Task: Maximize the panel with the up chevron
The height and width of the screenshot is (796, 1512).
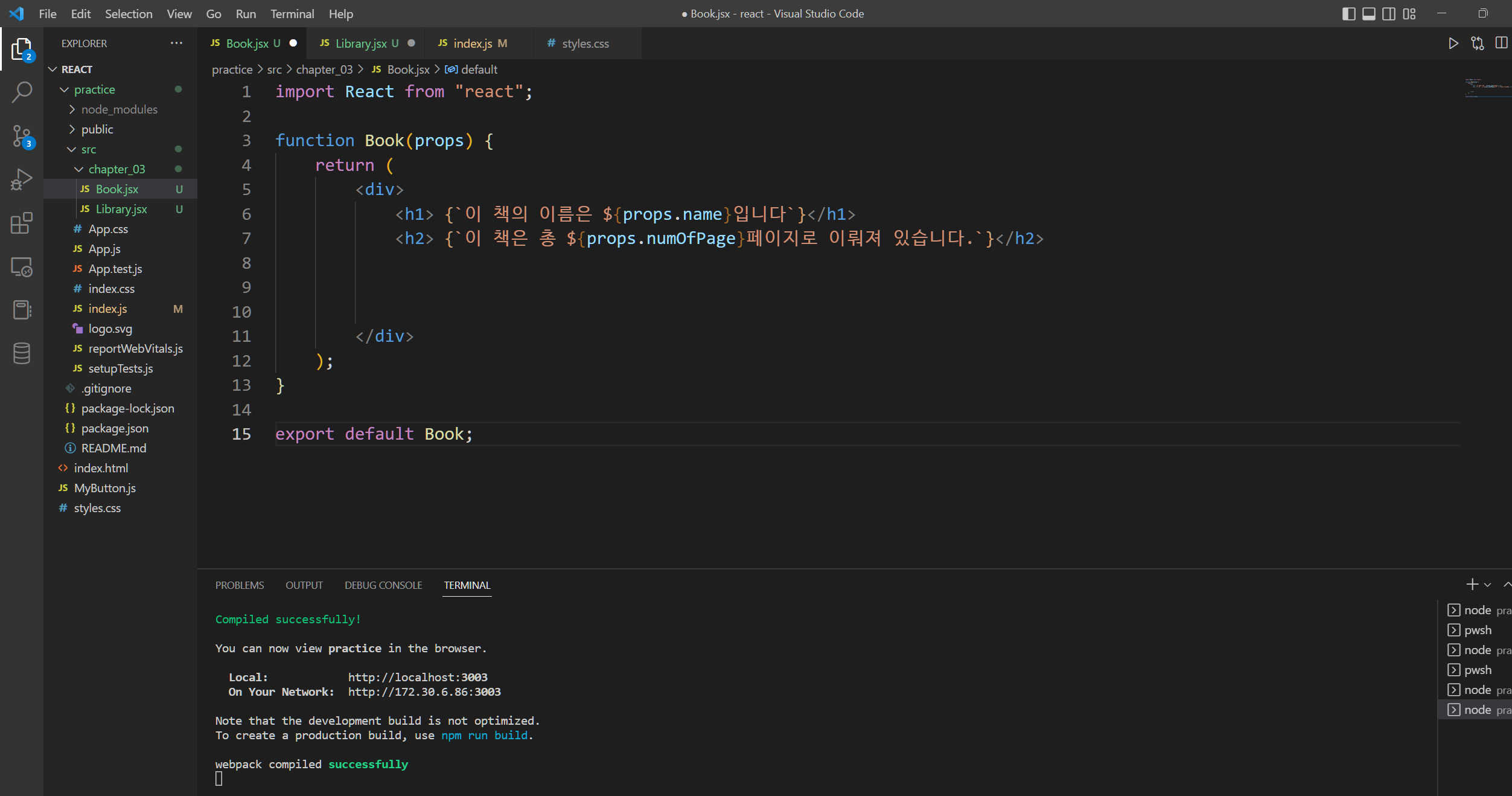Action: coord(1507,585)
